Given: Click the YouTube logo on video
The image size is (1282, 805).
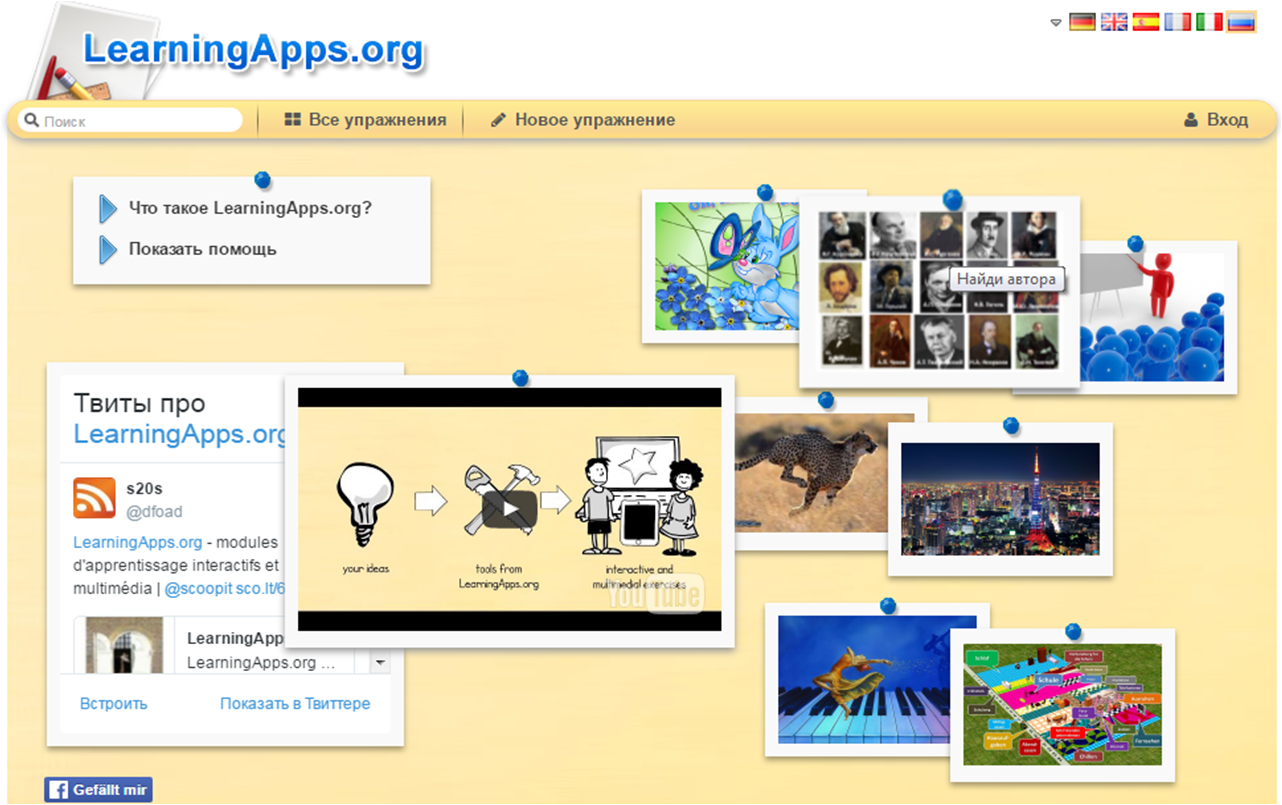Looking at the screenshot, I should (x=656, y=594).
